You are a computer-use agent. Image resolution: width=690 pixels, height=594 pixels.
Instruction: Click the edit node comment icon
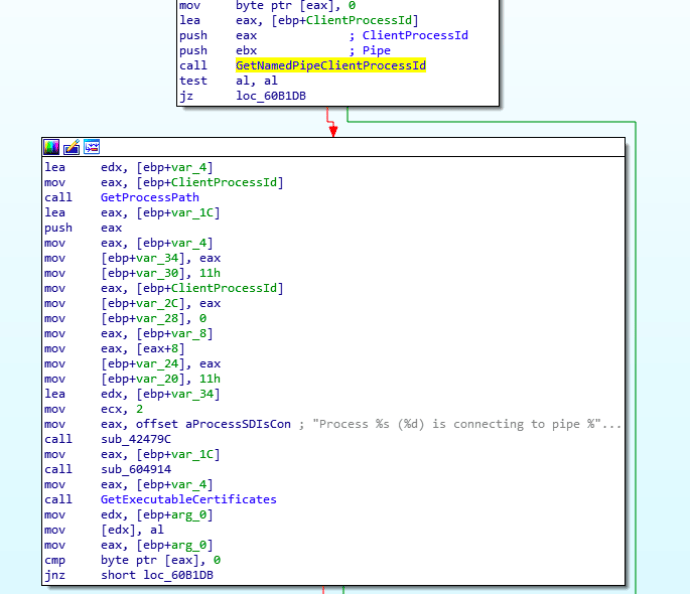71,146
